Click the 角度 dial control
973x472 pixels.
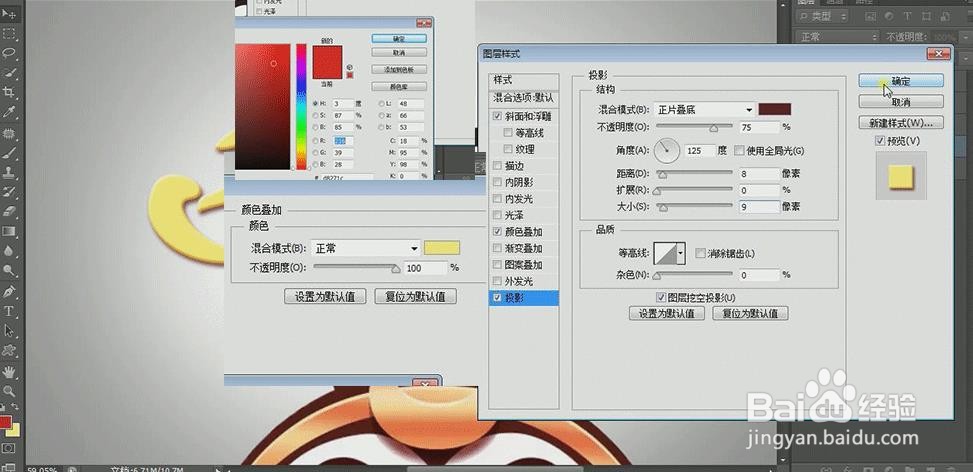click(x=666, y=150)
